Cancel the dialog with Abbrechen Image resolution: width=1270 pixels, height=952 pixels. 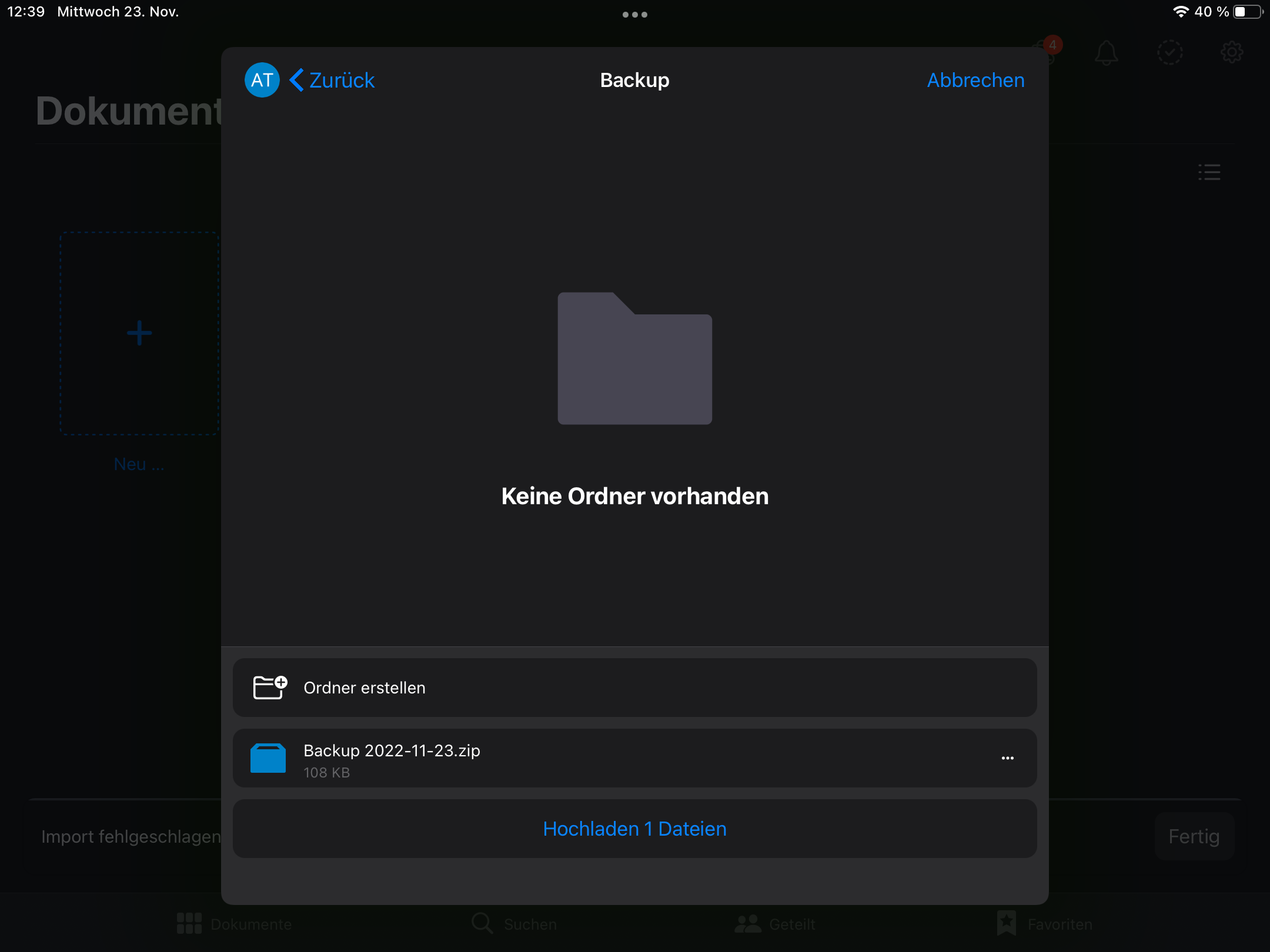[x=975, y=80]
